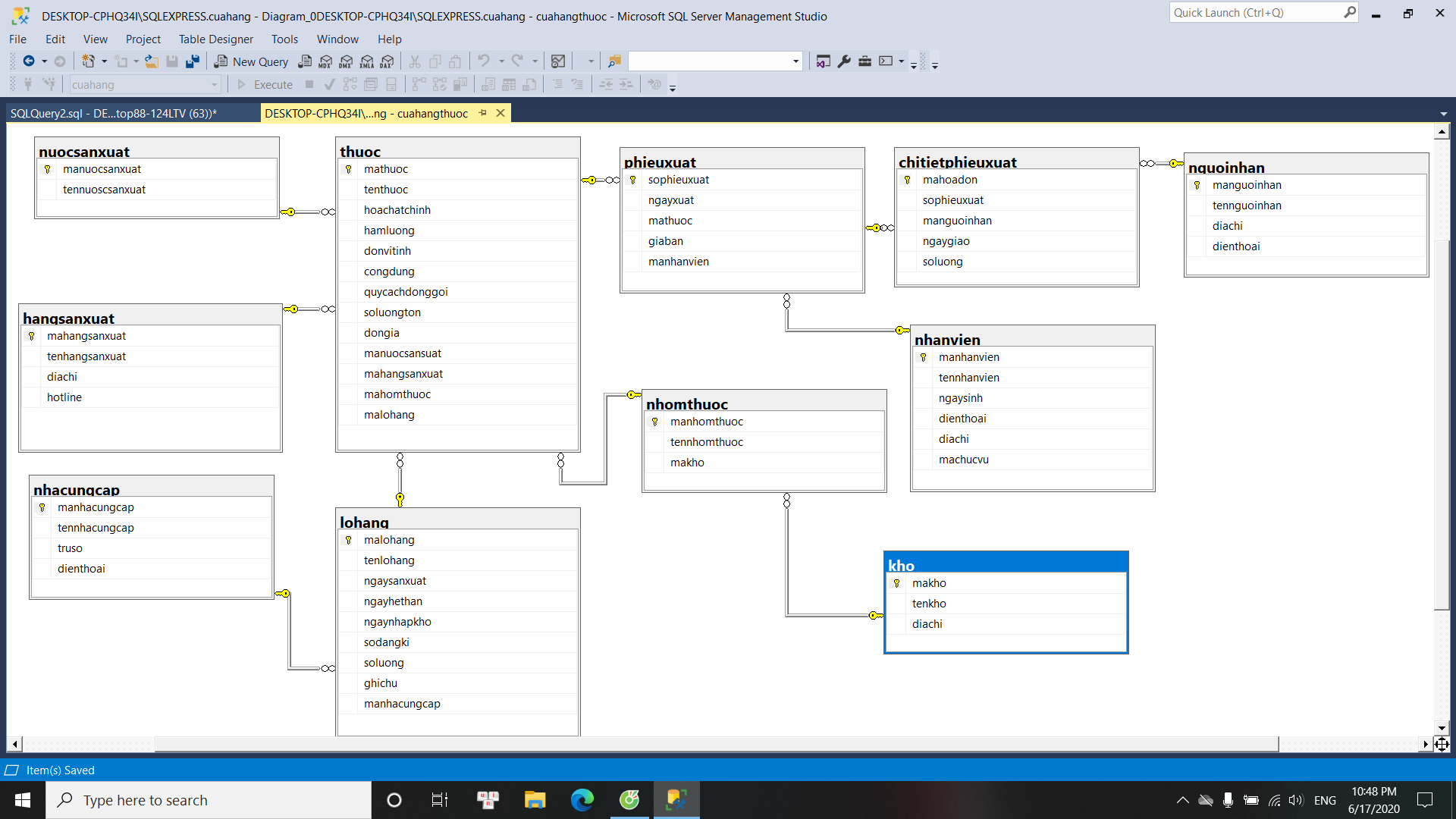Click the Save All icon
Image resolution: width=1456 pixels, height=819 pixels.
(x=193, y=61)
